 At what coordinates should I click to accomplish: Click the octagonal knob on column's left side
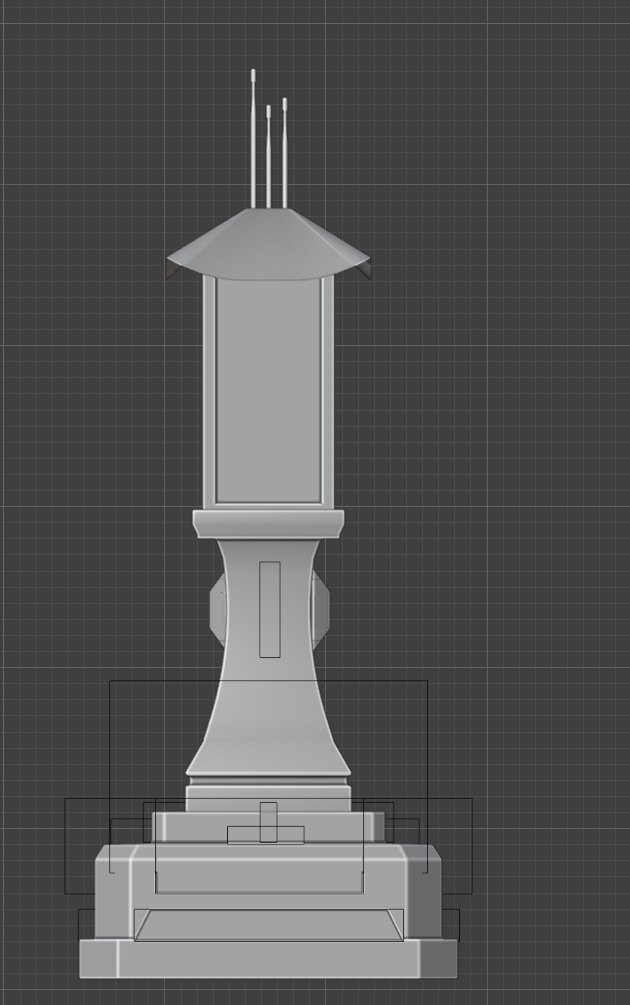(x=217, y=608)
